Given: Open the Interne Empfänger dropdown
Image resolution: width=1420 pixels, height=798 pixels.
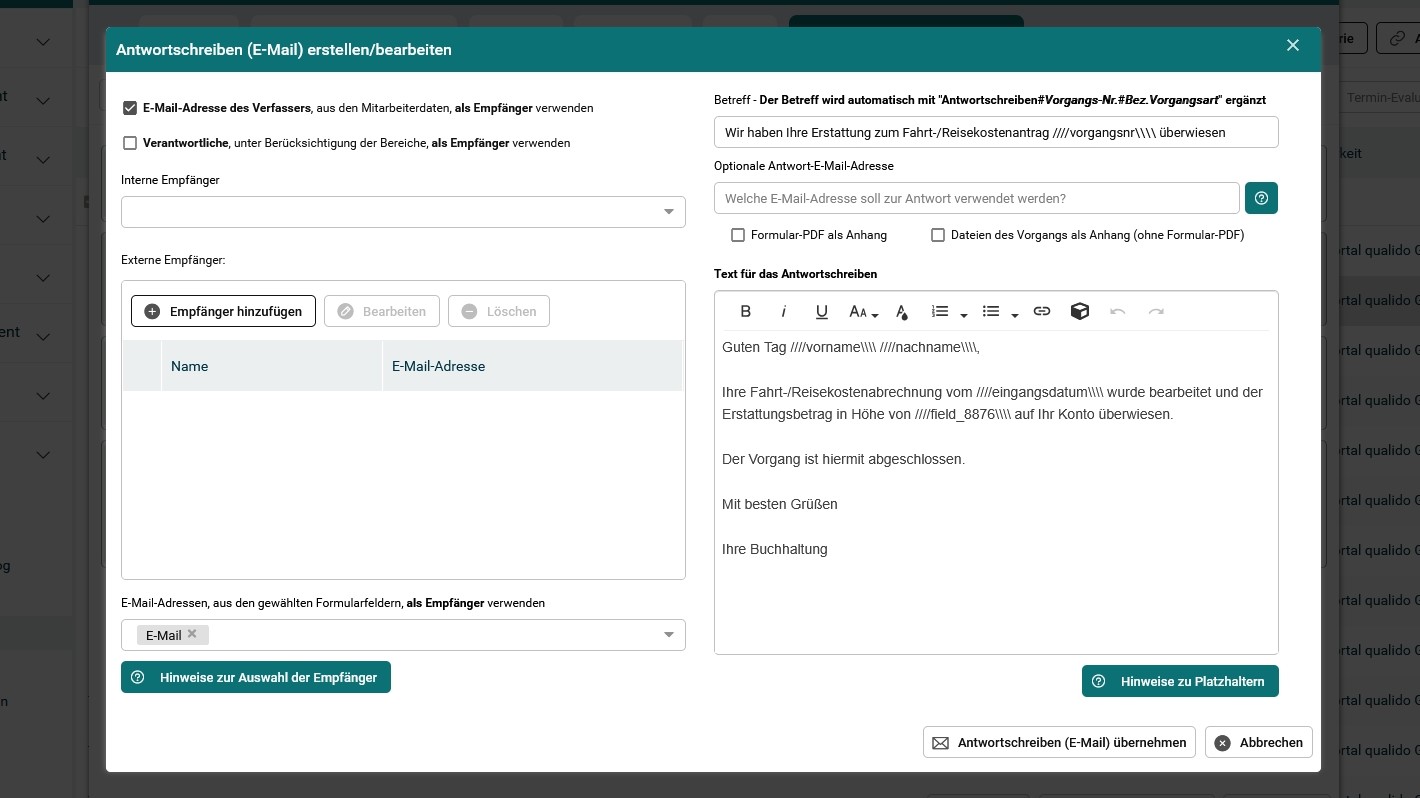Looking at the screenshot, I should [x=403, y=212].
